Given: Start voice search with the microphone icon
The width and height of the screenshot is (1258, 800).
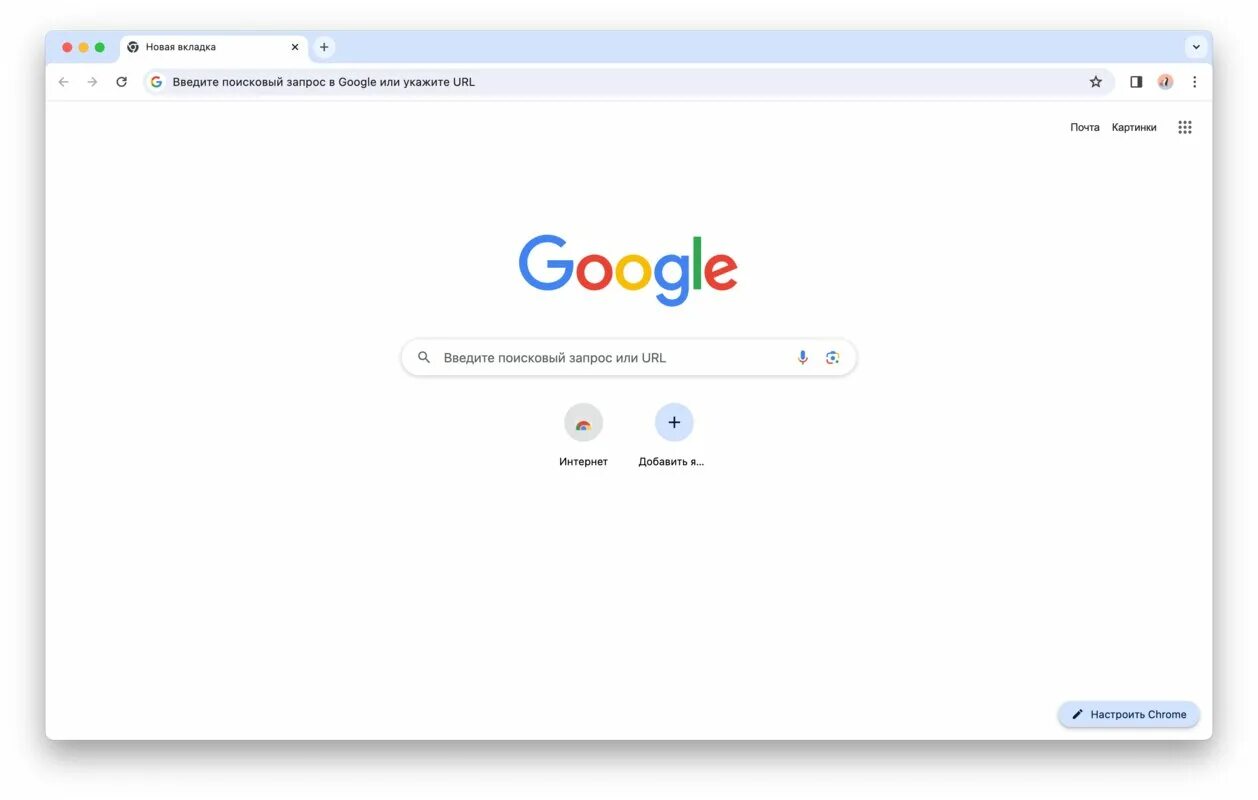Looking at the screenshot, I should pos(802,357).
